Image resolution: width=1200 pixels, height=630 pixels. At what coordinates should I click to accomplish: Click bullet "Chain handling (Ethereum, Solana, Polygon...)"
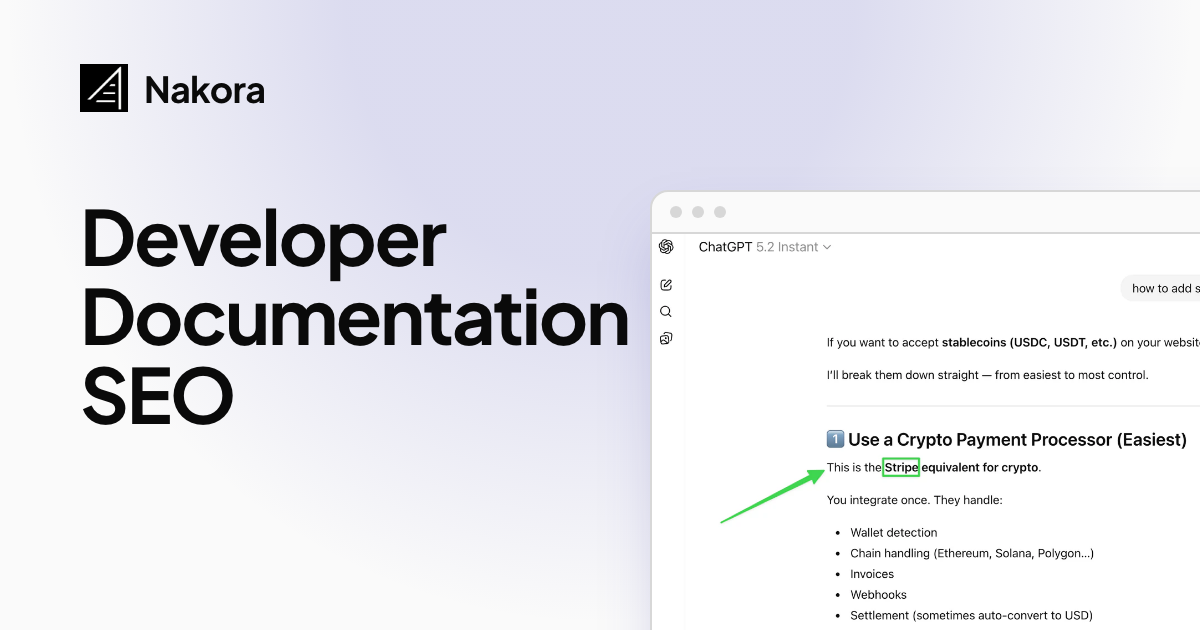972,554
